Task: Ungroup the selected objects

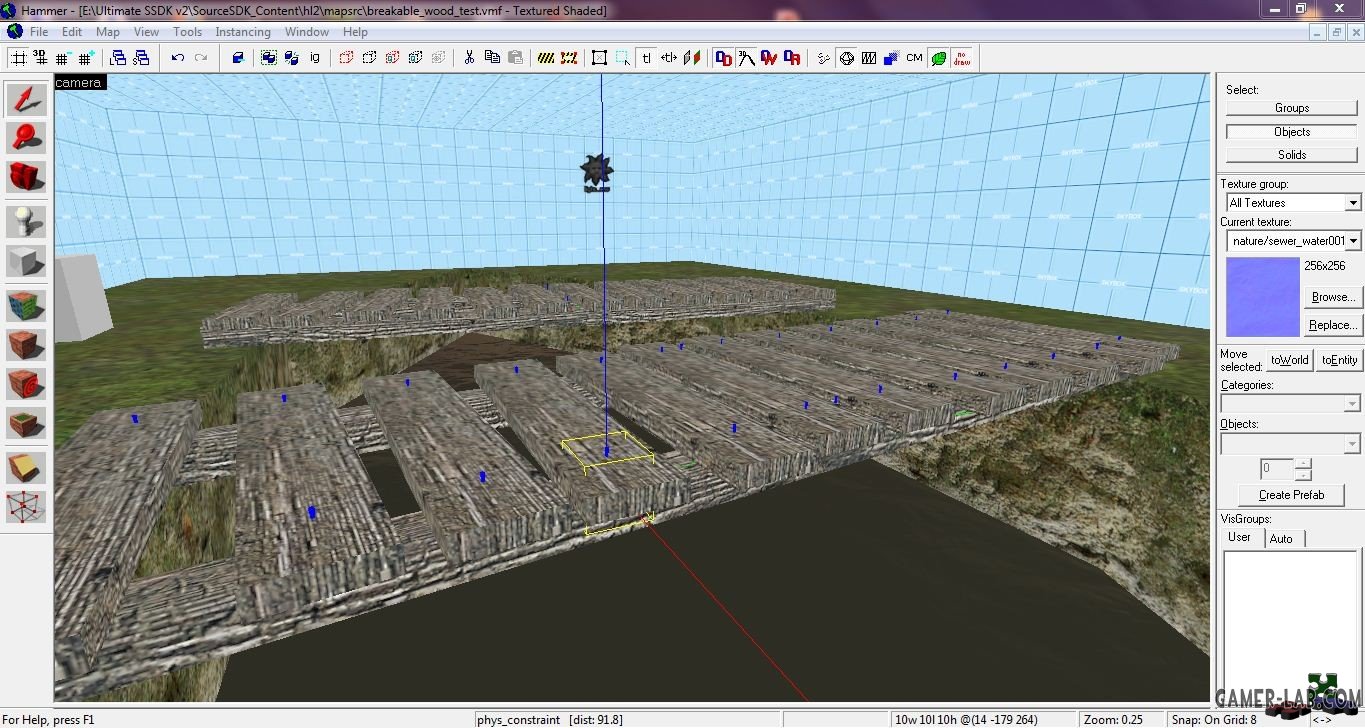Action: (x=292, y=58)
